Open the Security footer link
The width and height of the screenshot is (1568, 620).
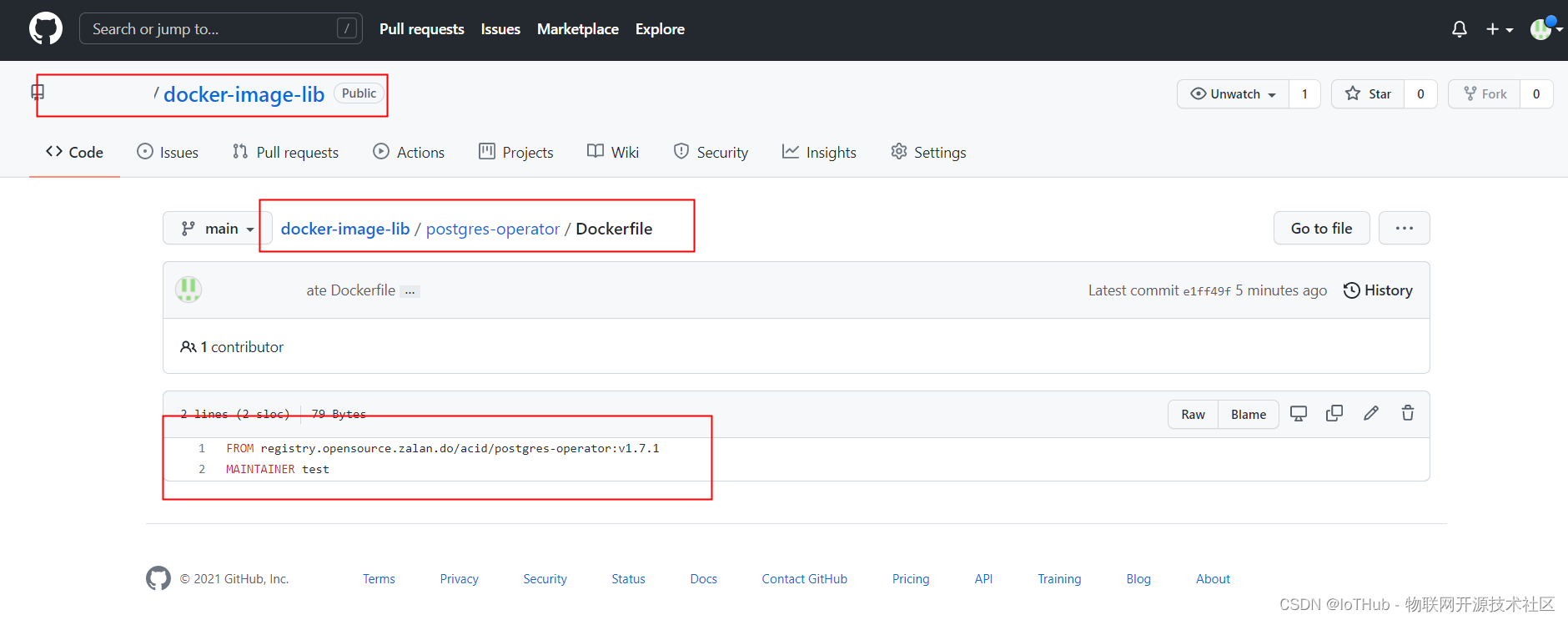point(545,579)
